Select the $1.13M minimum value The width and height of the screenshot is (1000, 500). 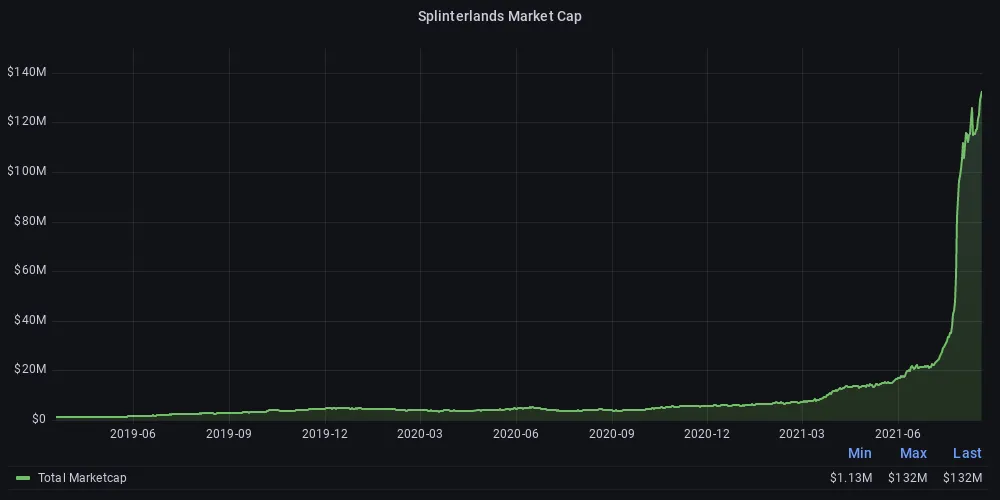click(851, 478)
